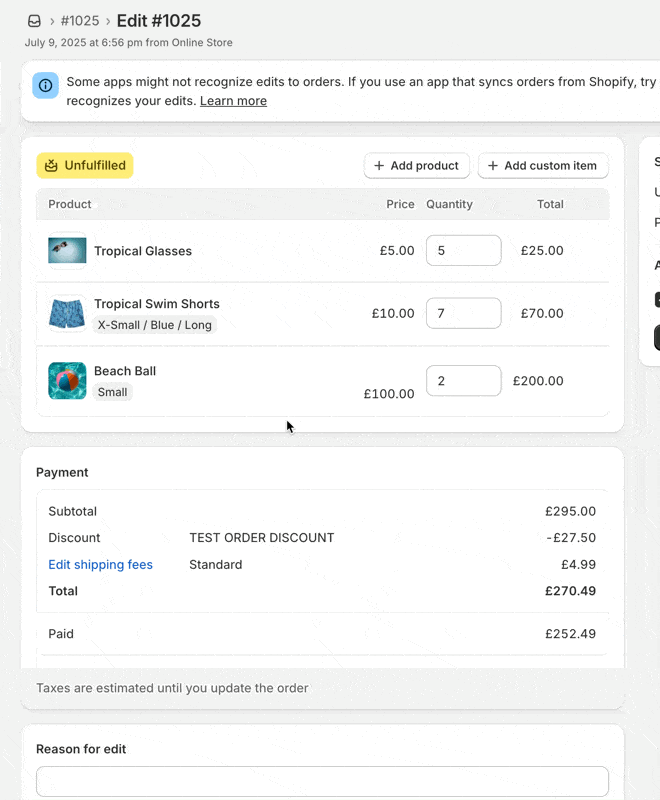
Task: Go back to order #1025 breadcrumb
Action: click(80, 21)
